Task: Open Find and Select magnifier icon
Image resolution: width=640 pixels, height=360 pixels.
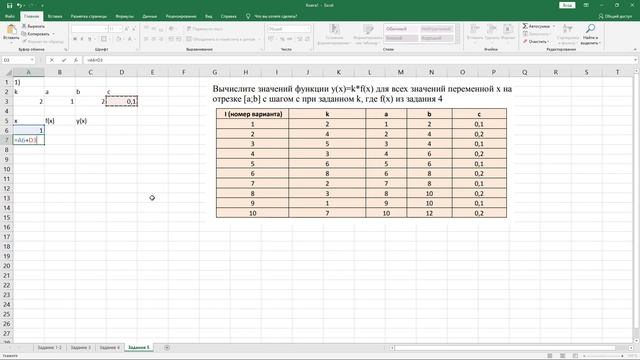Action: click(590, 29)
